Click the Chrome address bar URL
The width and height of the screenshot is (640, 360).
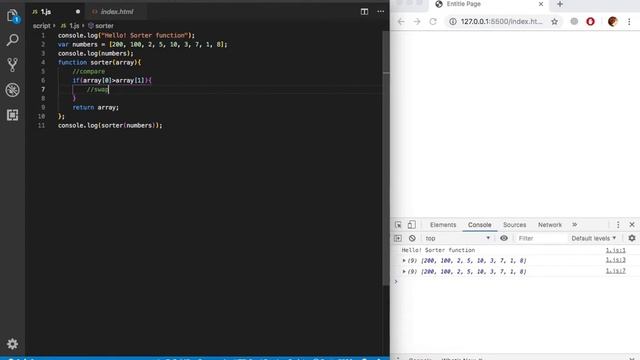pos(502,22)
